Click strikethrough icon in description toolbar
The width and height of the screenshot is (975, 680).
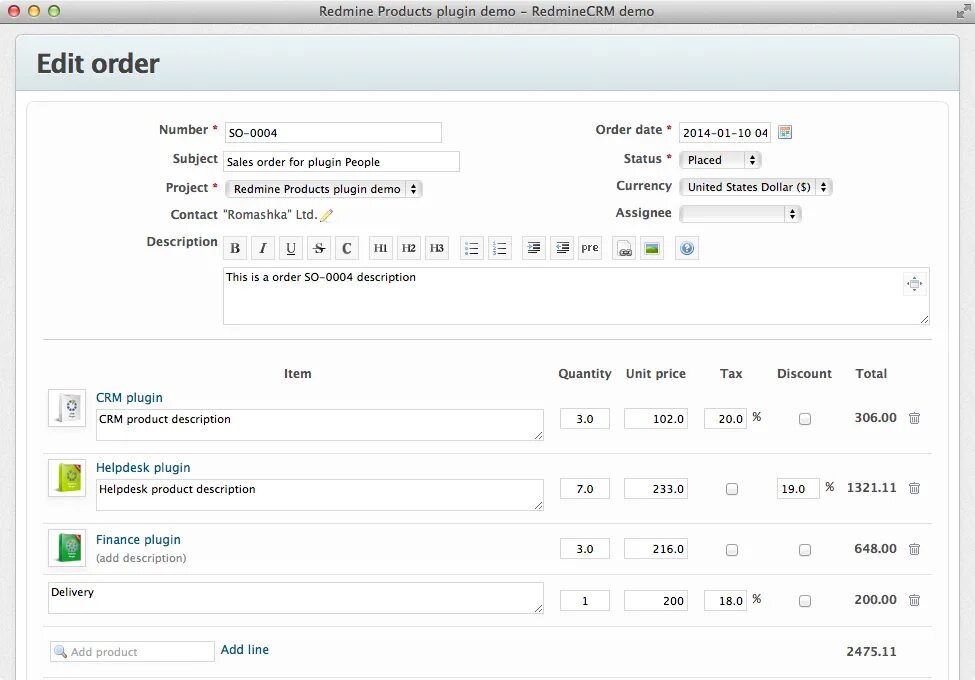[318, 247]
